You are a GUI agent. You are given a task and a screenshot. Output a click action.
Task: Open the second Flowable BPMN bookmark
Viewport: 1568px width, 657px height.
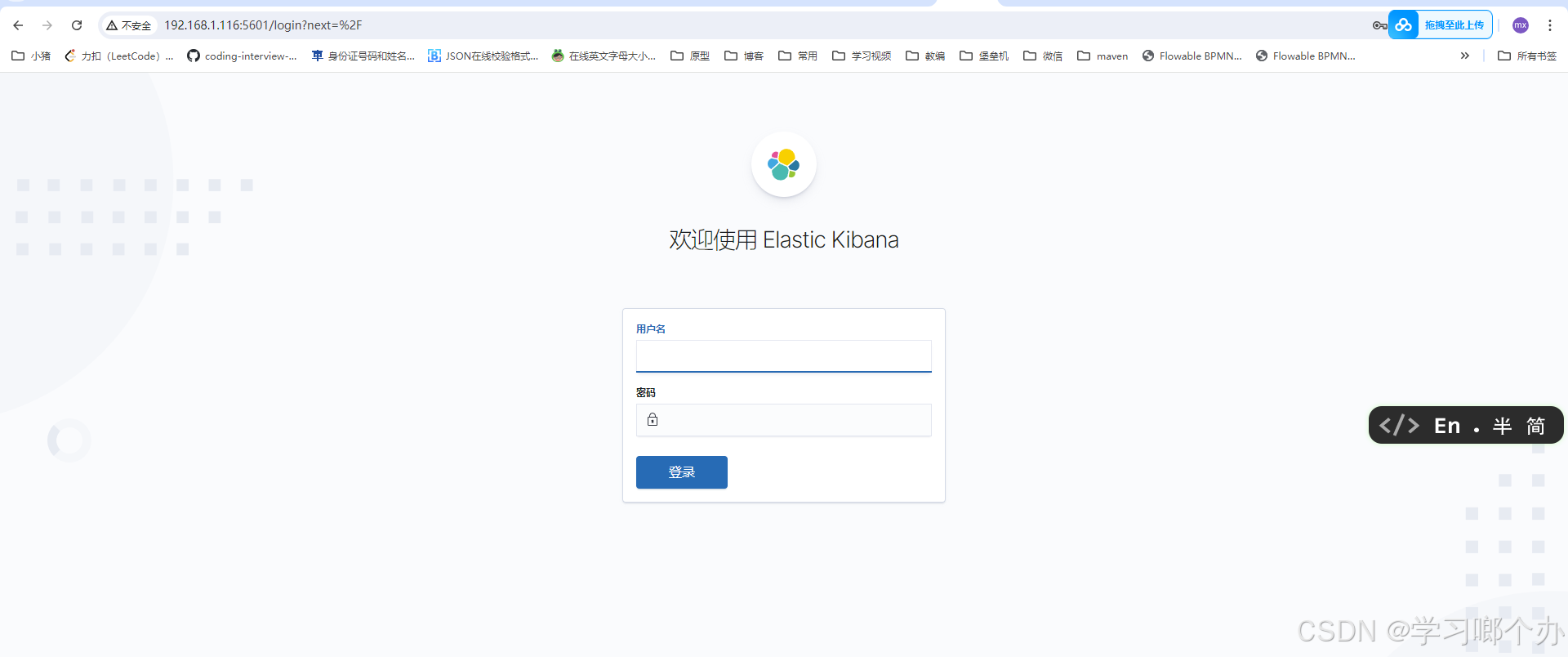(x=1306, y=56)
